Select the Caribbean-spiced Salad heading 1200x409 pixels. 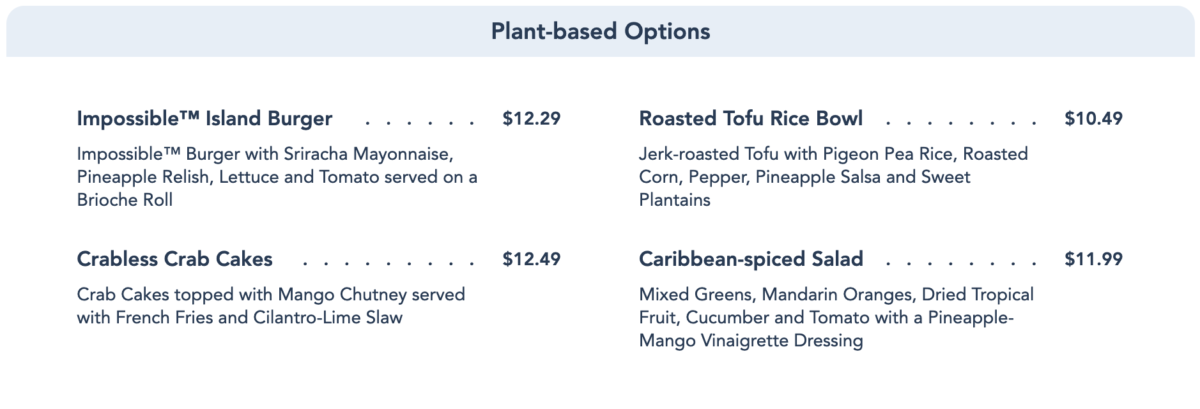pyautogui.click(x=750, y=259)
